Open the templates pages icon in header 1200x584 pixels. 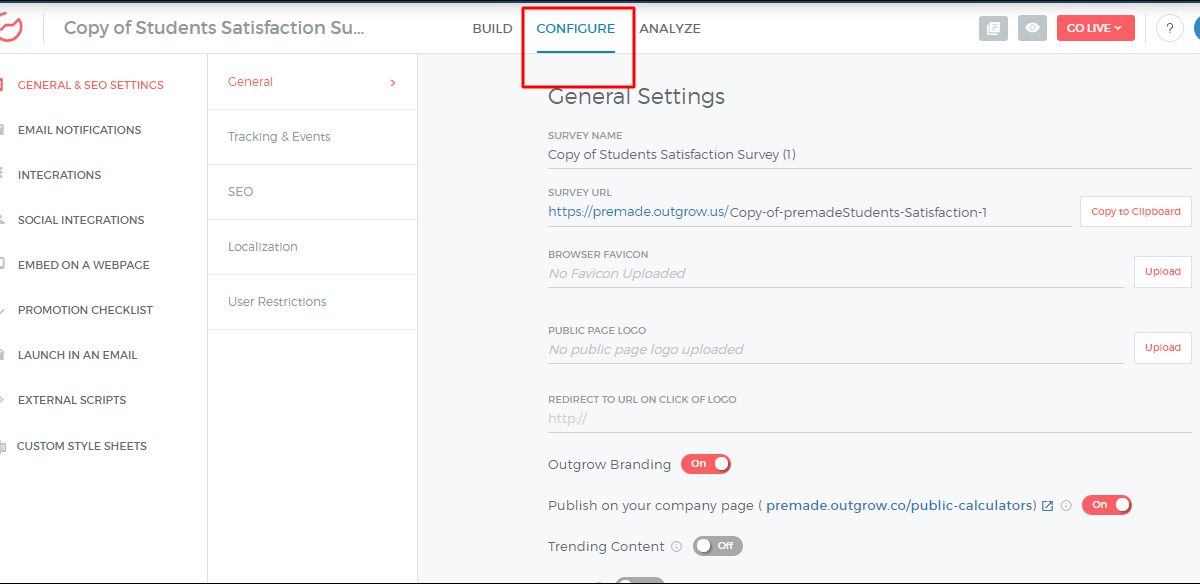point(992,28)
